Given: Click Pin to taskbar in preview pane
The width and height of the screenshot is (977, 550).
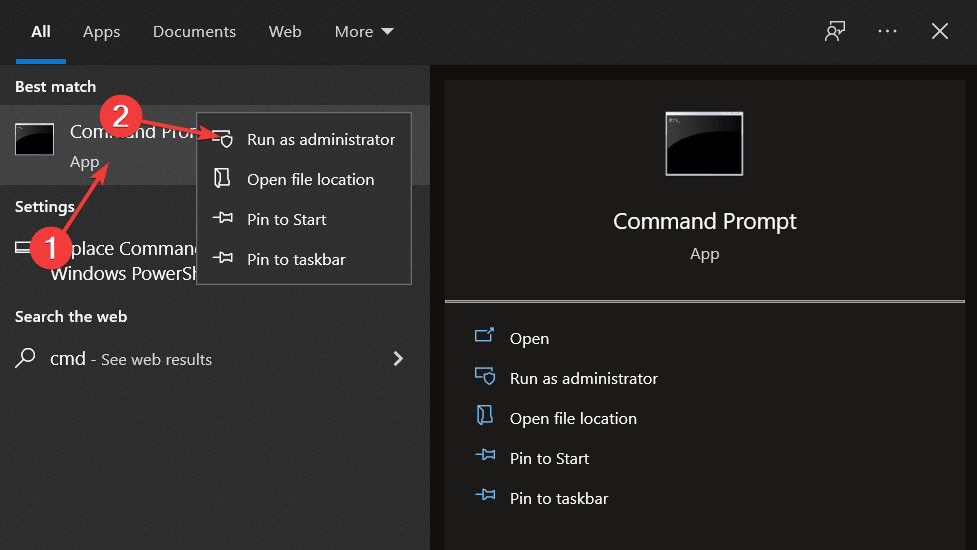Looking at the screenshot, I should [559, 498].
